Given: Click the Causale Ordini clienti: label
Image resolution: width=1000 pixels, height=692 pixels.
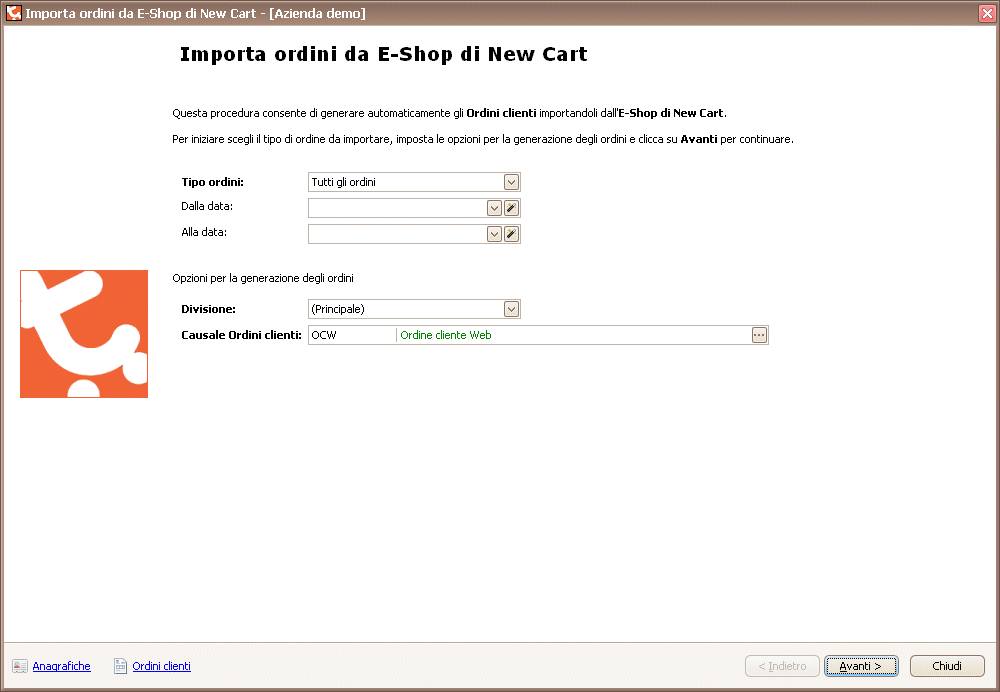Looking at the screenshot, I should (x=241, y=335).
